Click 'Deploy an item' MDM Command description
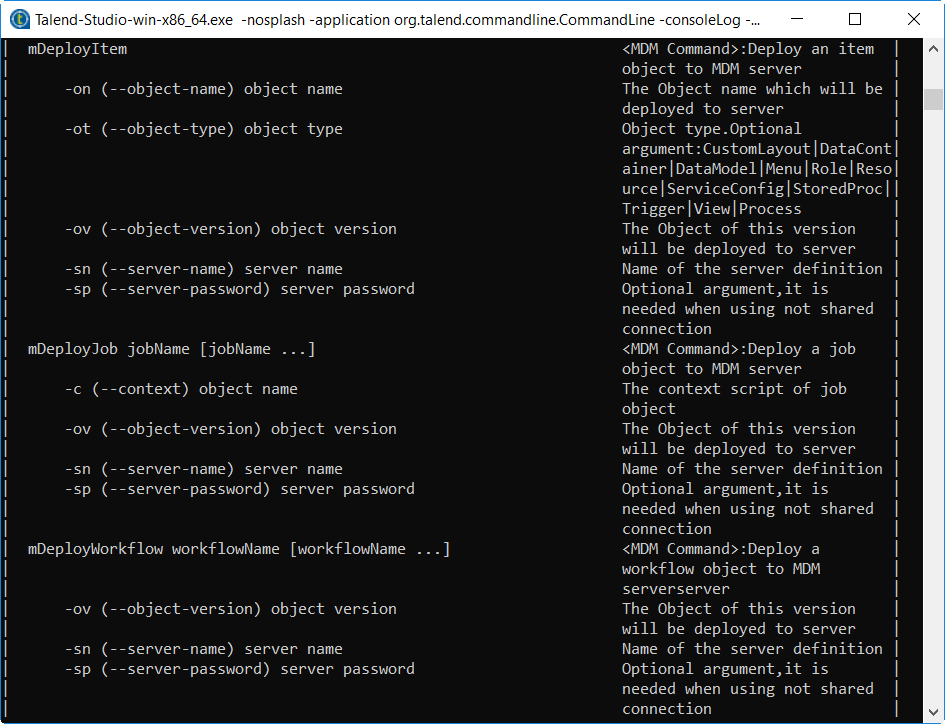Screen dimensions: 945x724 pyautogui.click(x=748, y=49)
